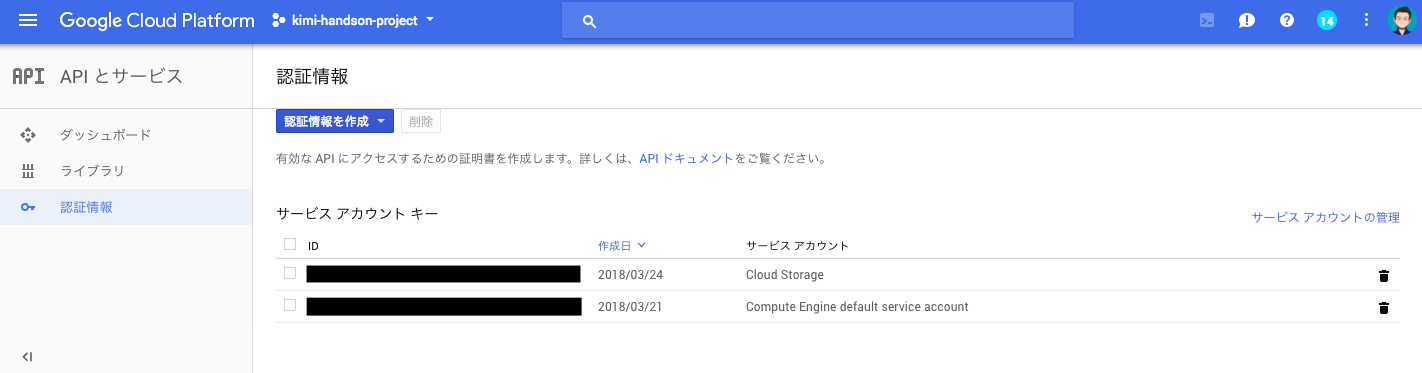1422x373 pixels.
Task: Click the library grid icon
Action: point(28,171)
